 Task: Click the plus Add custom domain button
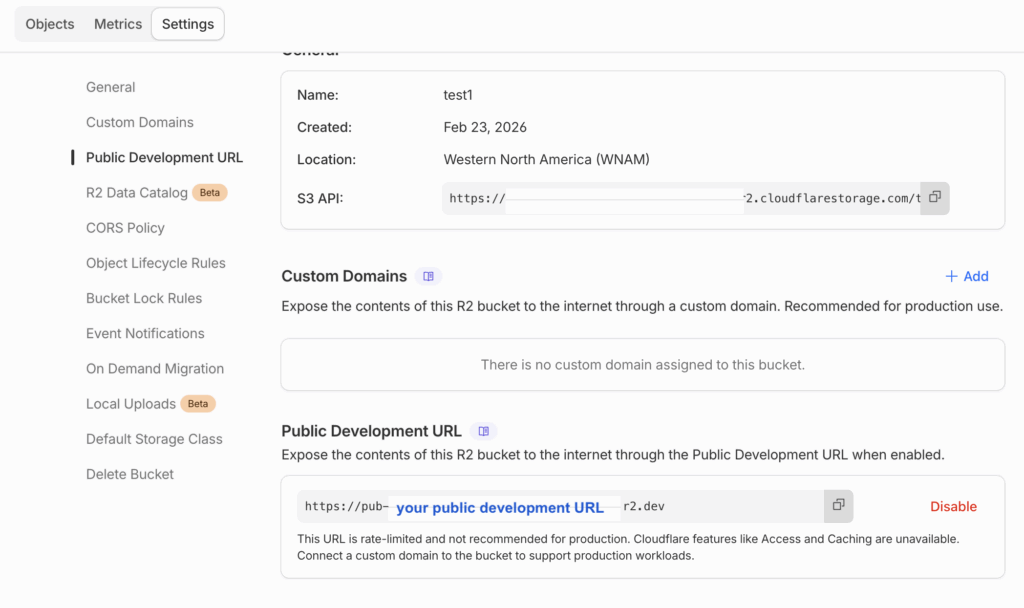tap(966, 276)
